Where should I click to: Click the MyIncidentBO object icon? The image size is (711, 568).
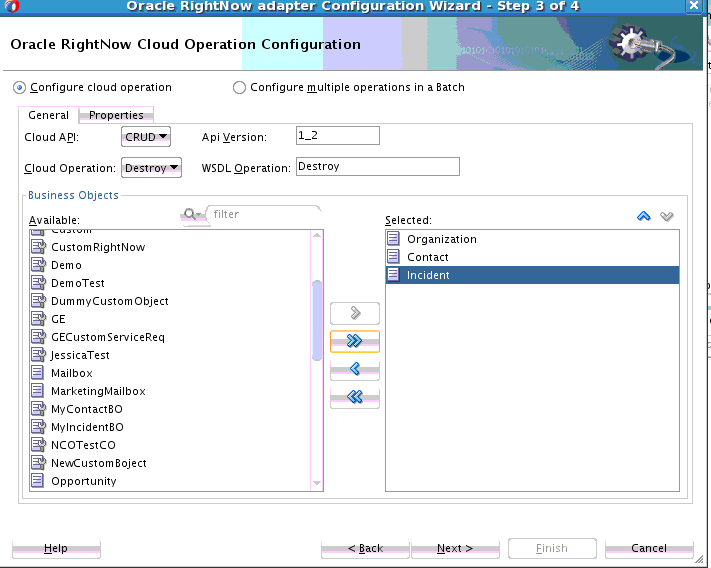[x=39, y=427]
